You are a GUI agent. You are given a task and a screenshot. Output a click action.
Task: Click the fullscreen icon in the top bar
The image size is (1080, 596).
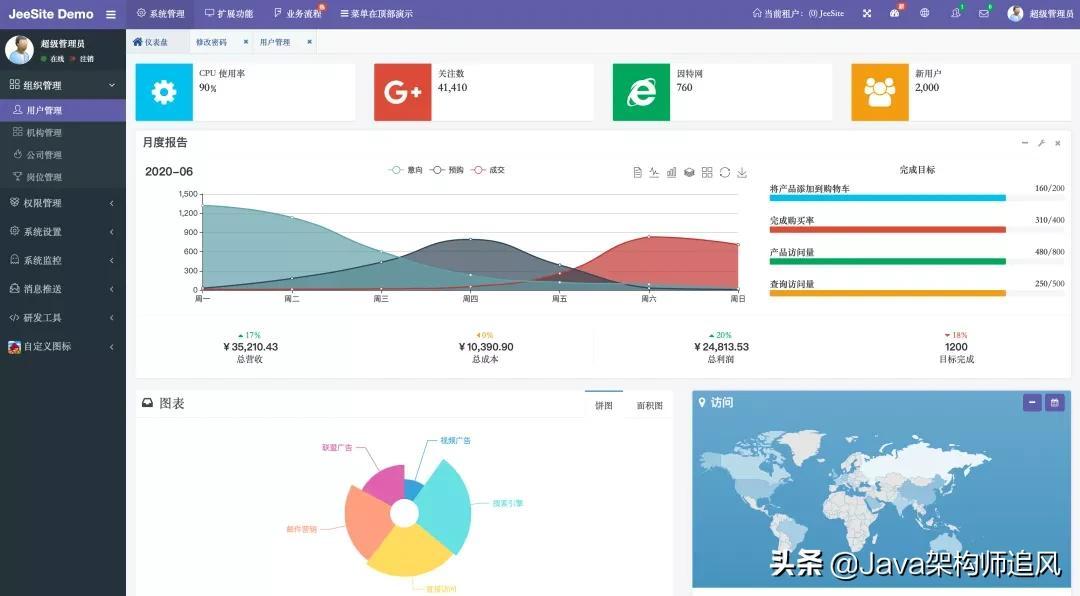pyautogui.click(x=867, y=13)
